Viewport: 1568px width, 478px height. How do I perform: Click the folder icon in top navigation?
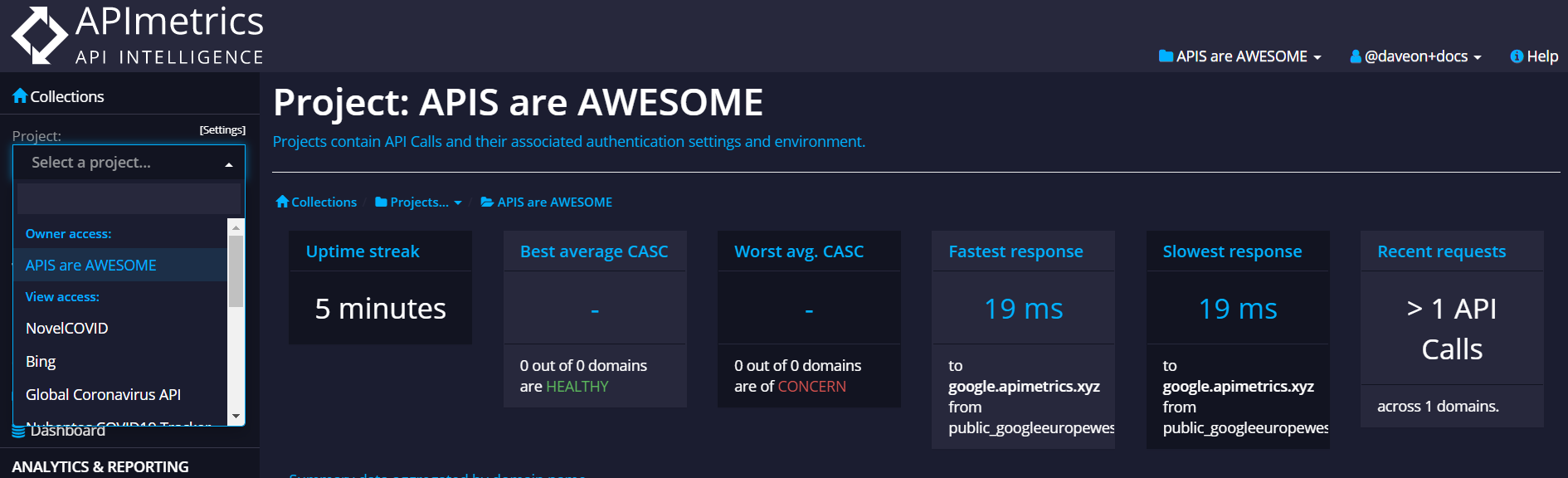point(1166,56)
